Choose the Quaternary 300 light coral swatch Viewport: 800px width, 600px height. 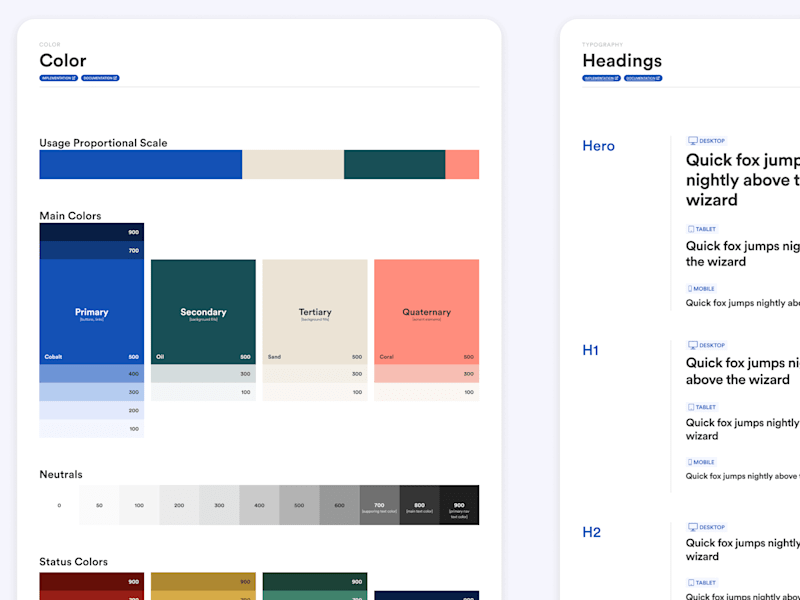(427, 373)
